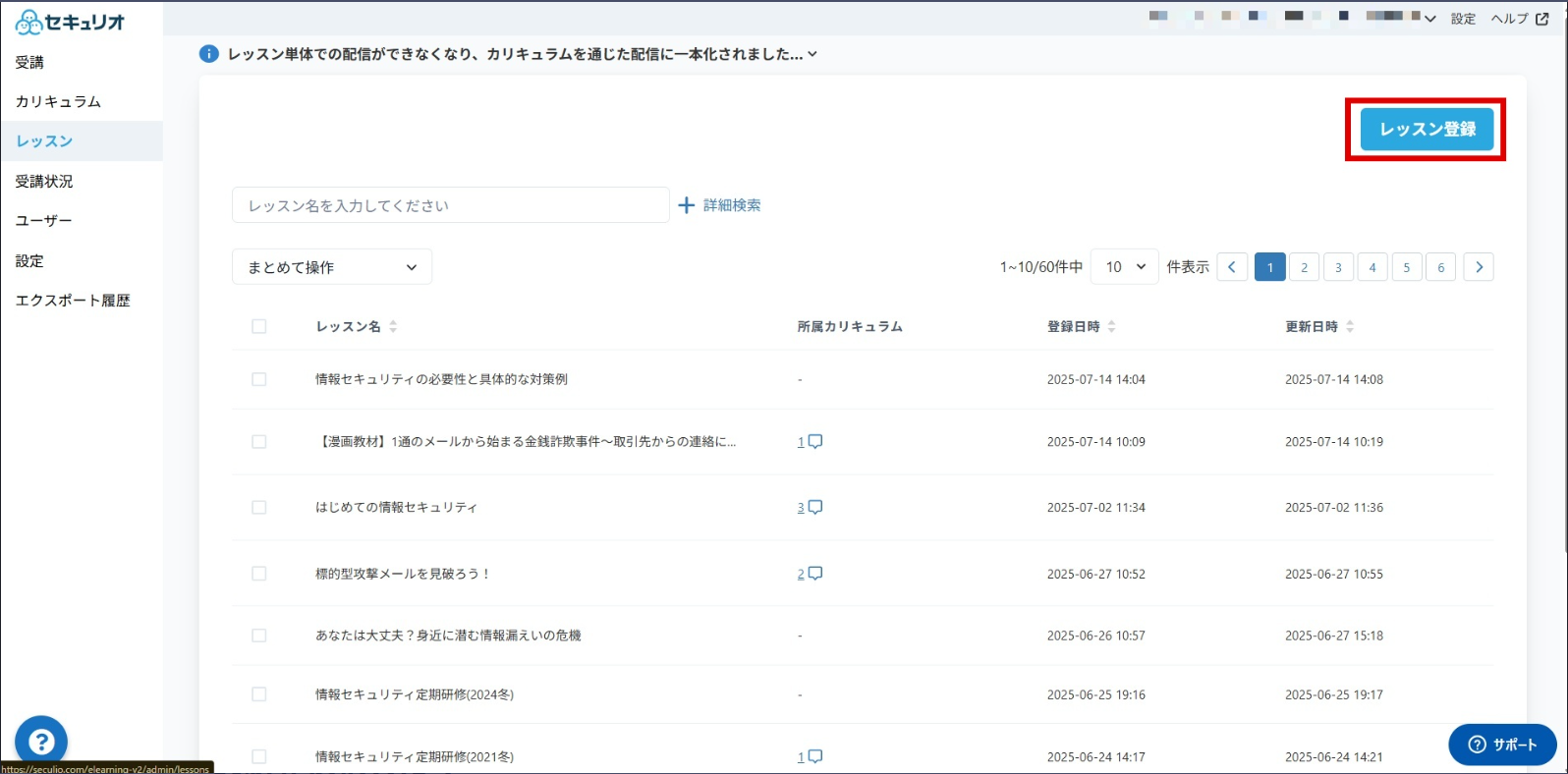Click the レッスン登録 button
1568x774 pixels.
click(1427, 130)
